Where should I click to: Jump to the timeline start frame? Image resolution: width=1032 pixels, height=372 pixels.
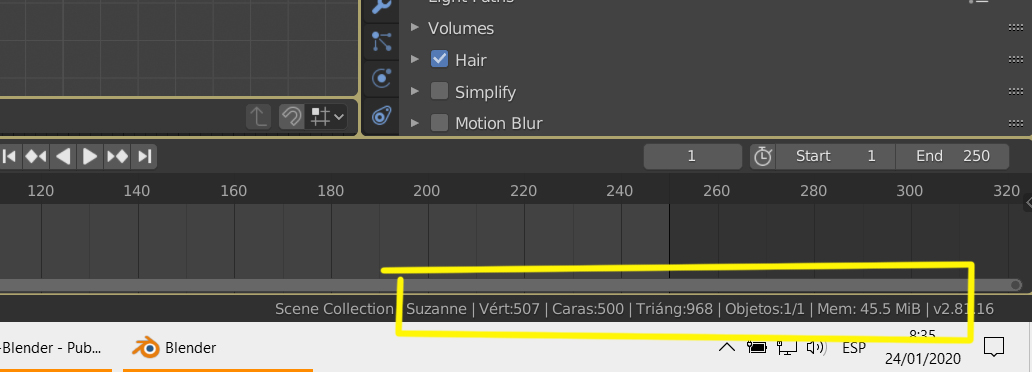tap(9, 157)
